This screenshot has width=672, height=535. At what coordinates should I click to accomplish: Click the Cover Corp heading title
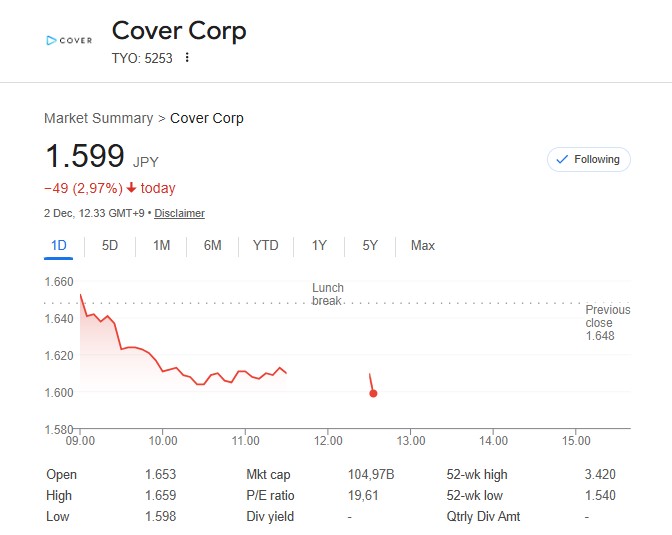[179, 31]
